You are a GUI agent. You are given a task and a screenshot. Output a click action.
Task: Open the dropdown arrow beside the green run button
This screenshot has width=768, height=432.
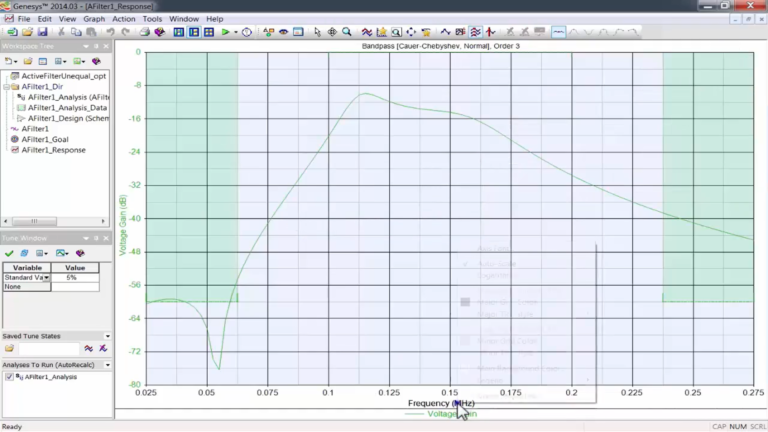236,32
